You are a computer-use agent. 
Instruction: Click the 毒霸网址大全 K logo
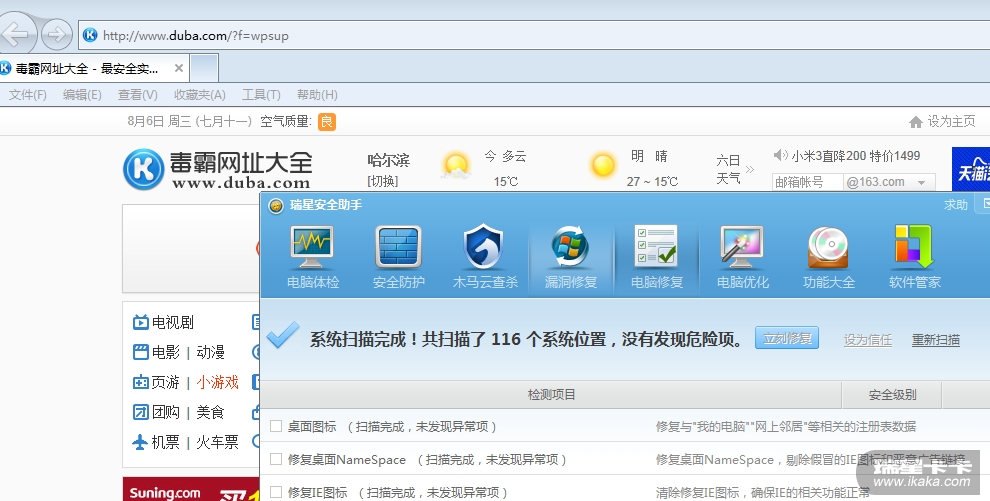(143, 168)
